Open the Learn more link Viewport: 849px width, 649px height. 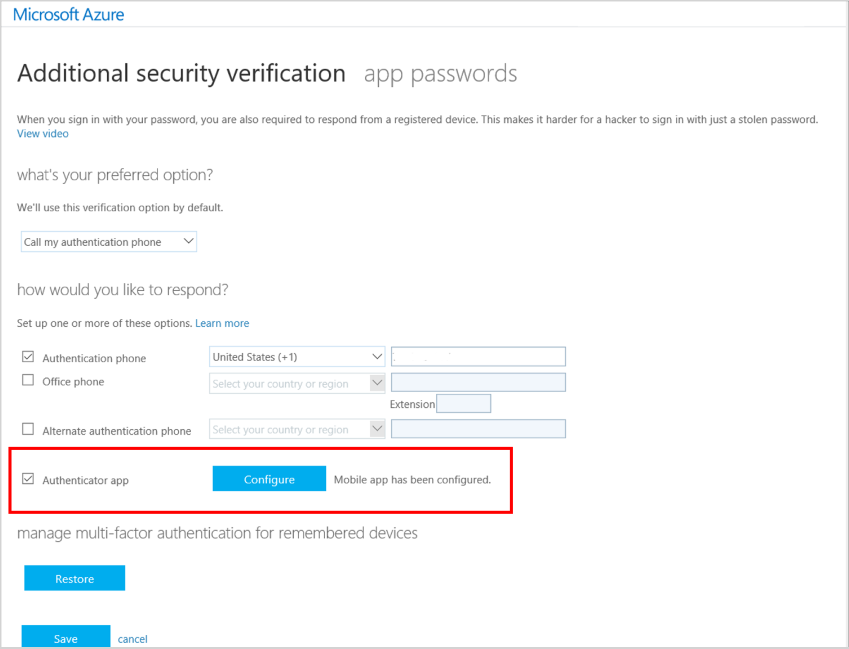(222, 323)
